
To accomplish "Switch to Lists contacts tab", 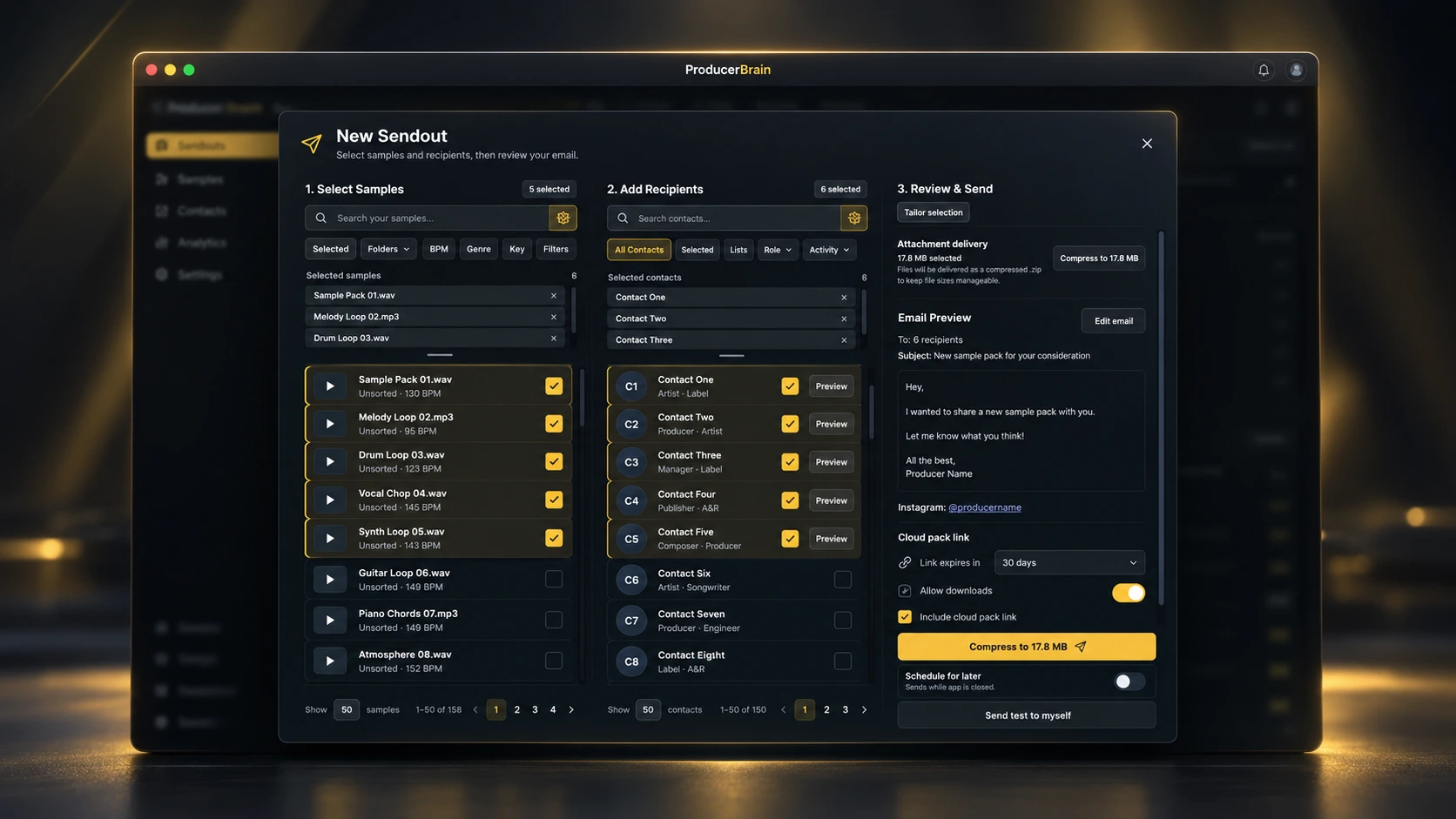I will (738, 251).
